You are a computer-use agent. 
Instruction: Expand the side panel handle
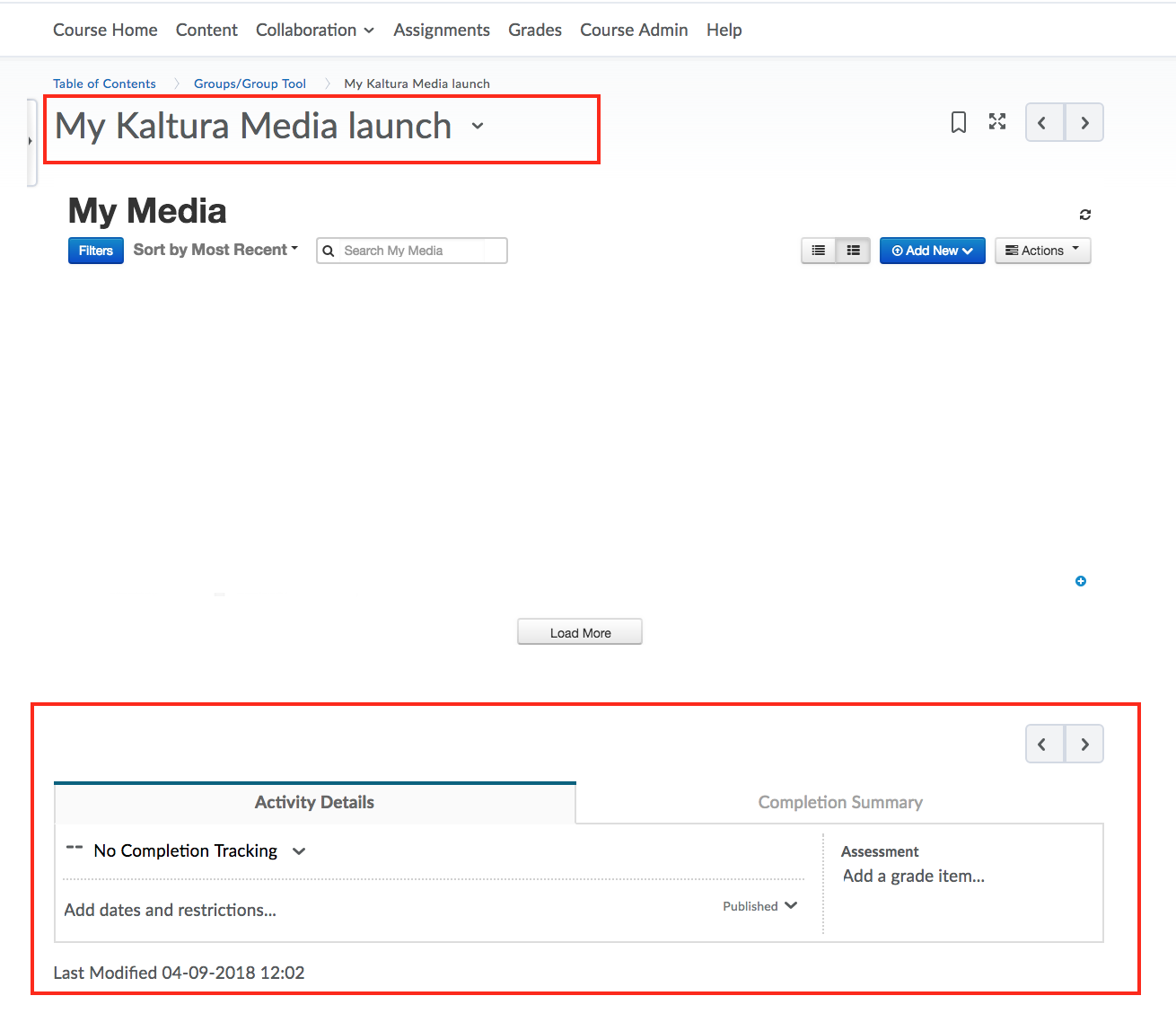pyautogui.click(x=31, y=141)
